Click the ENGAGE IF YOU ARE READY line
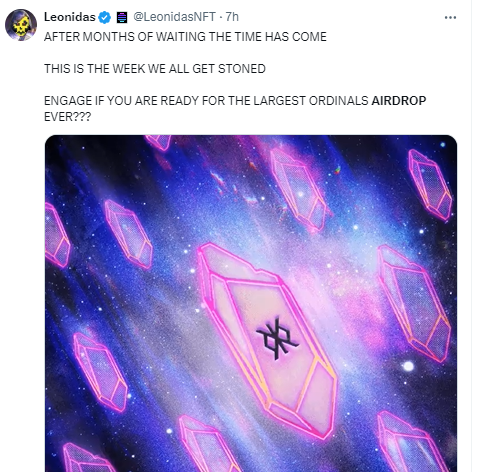 (x=235, y=101)
